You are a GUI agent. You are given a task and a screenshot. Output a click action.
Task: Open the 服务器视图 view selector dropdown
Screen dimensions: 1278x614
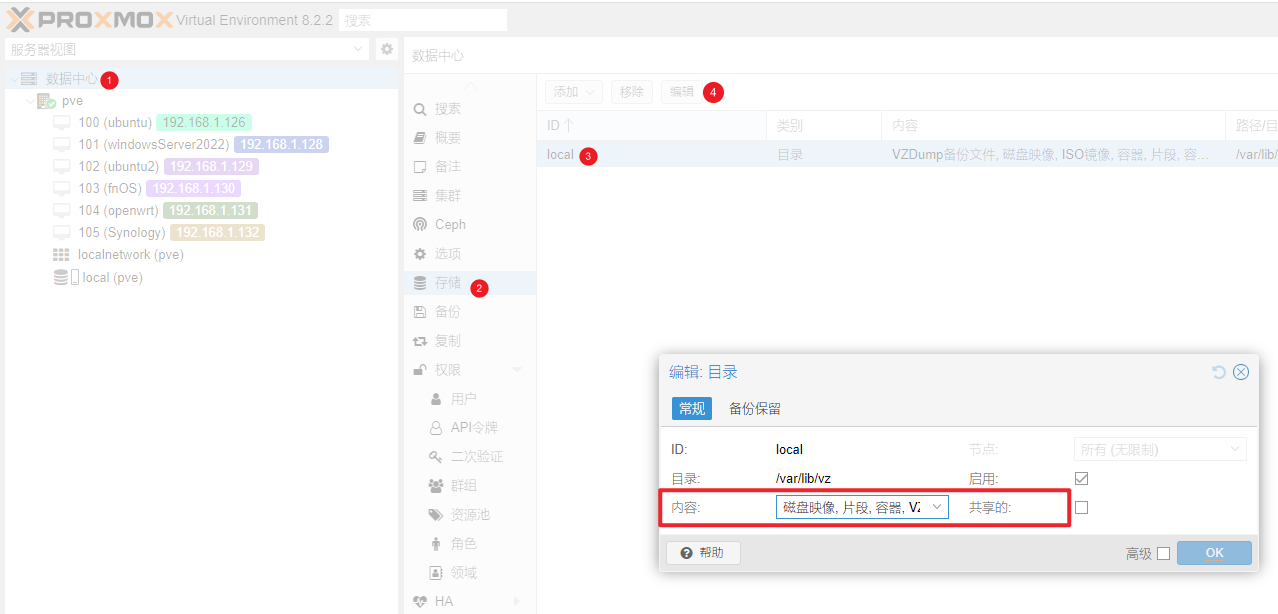click(187, 49)
